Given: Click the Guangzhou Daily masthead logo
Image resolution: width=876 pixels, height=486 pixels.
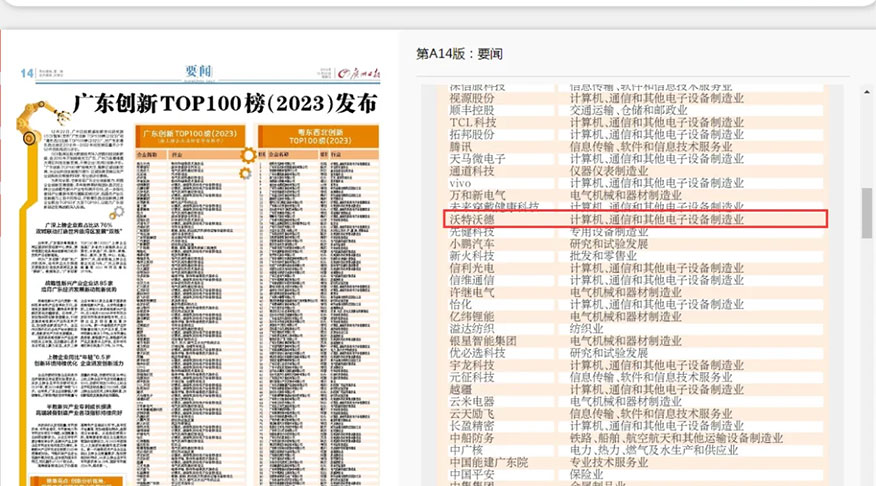Looking at the screenshot, I should click(x=359, y=73).
